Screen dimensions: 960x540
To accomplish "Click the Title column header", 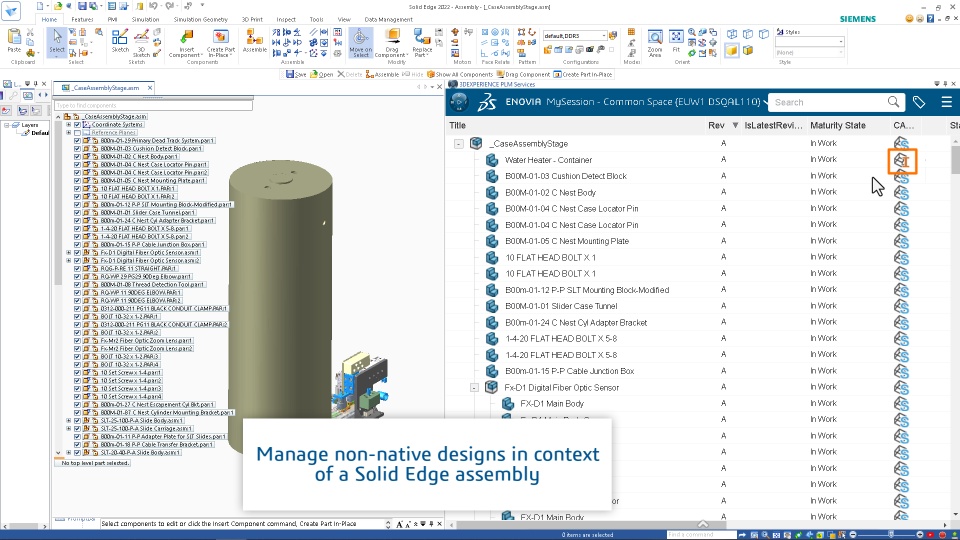I will point(457,126).
